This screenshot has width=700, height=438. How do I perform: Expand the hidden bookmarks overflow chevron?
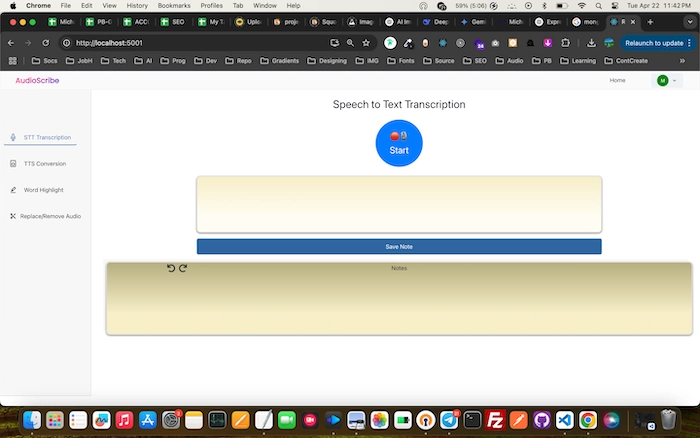pos(682,61)
